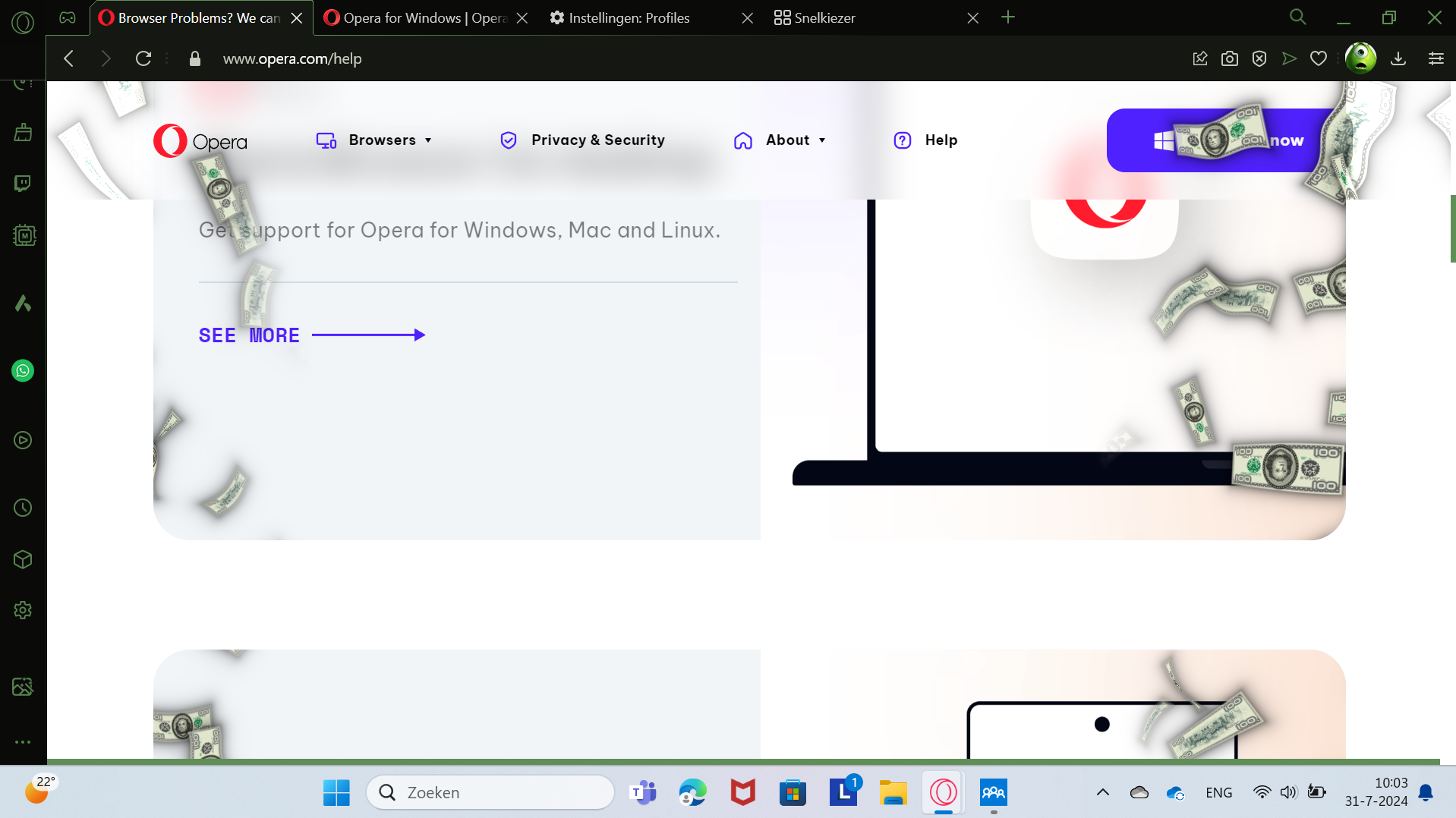
Task: Expand the Browsers dropdown menu
Action: coord(374,140)
